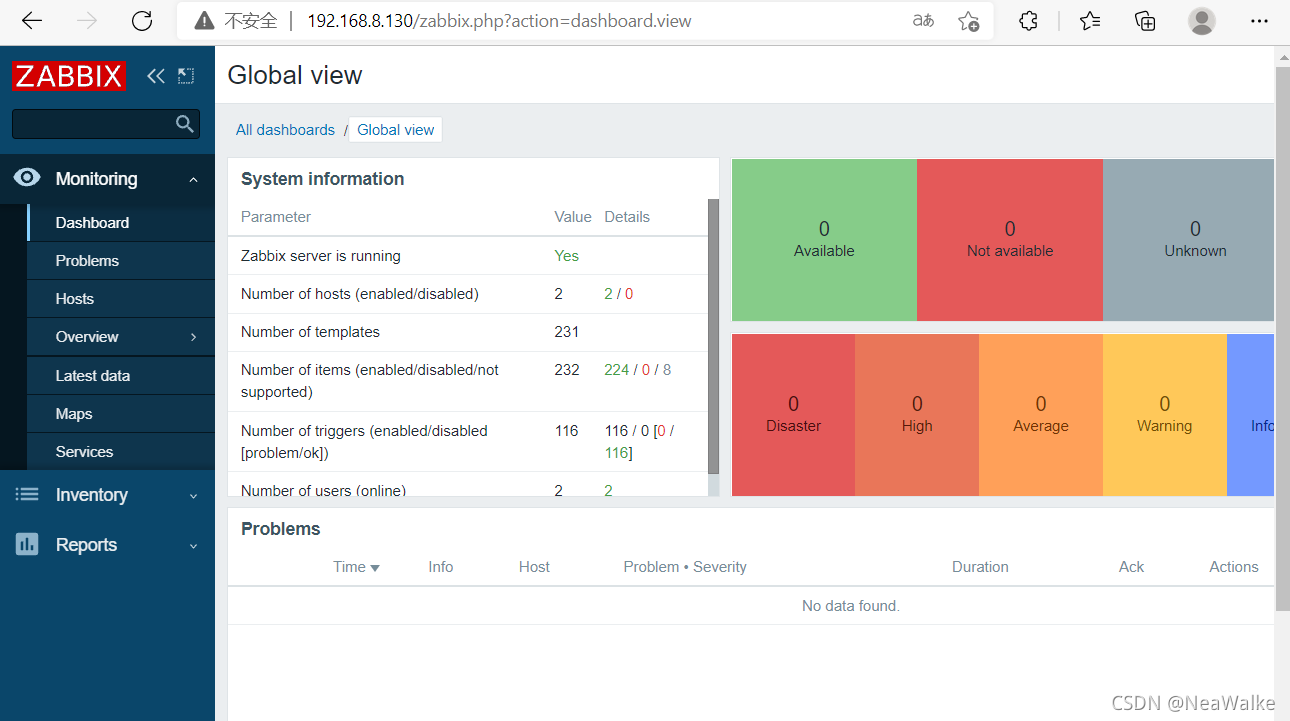Collapse the Zabbix sidebar with the double-chevron icon
Image resolution: width=1290 pixels, height=721 pixels.
coord(156,75)
